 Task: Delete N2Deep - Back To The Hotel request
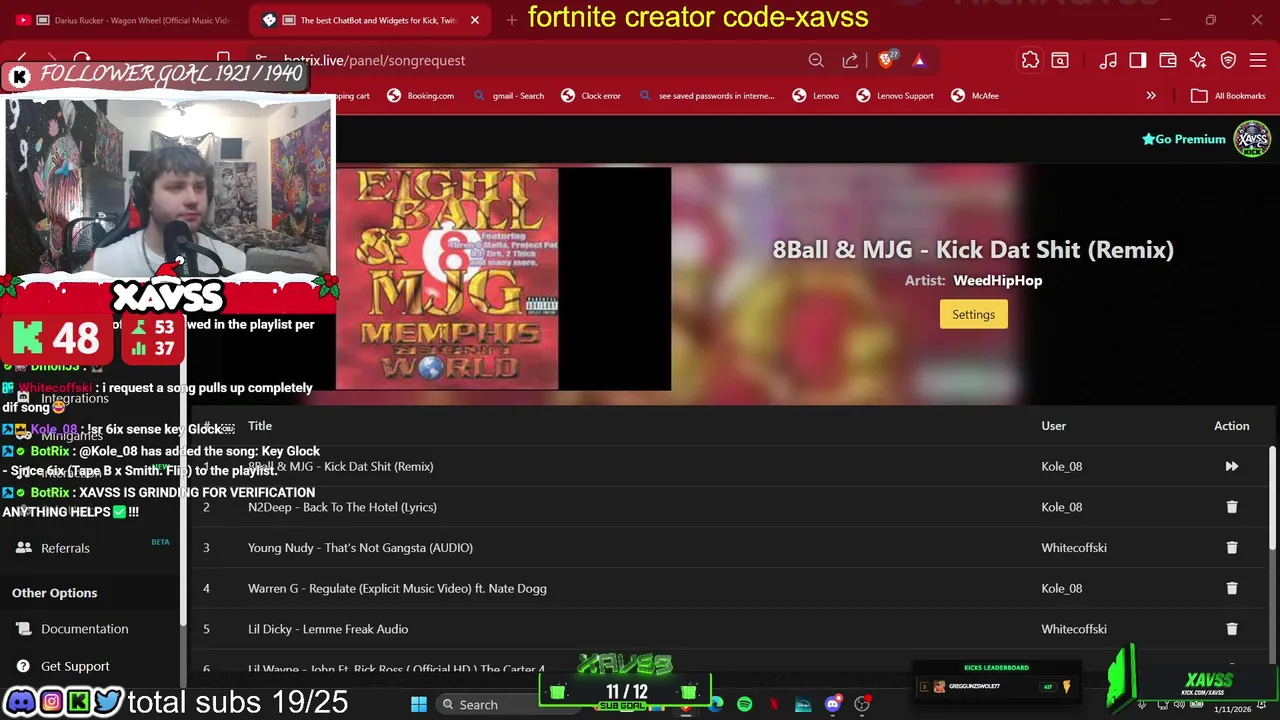[x=1231, y=507]
